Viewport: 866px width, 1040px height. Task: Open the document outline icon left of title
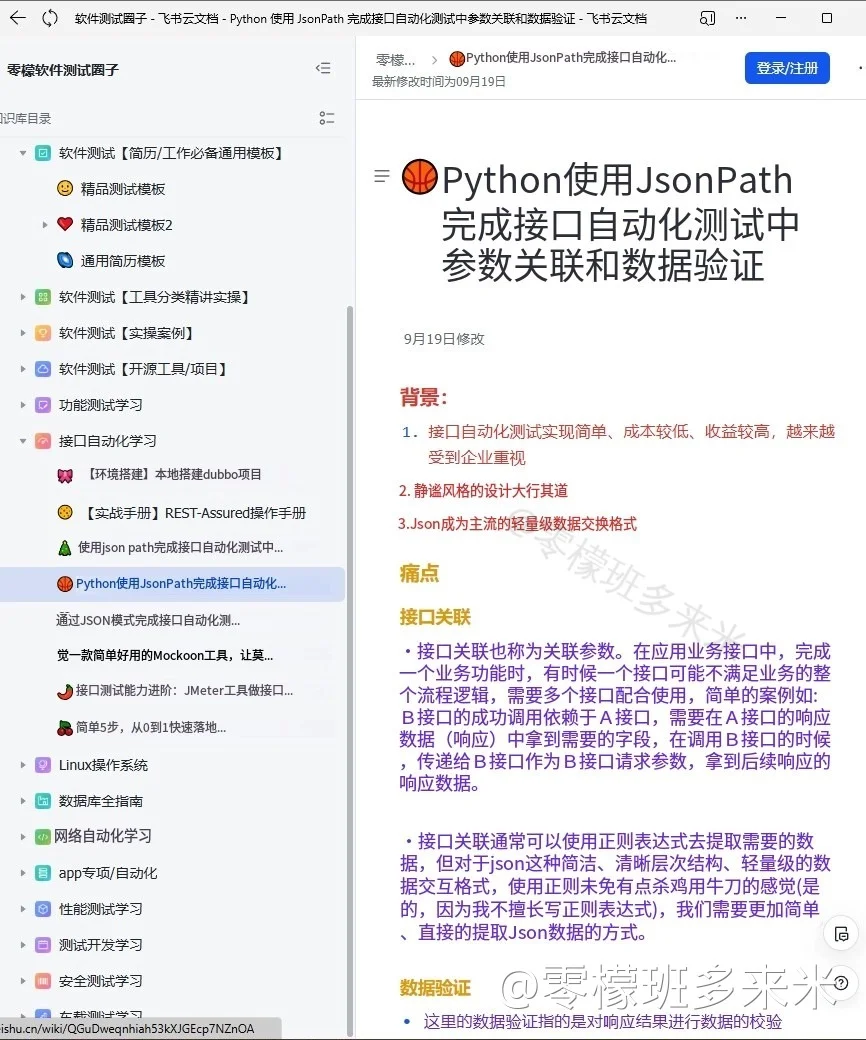click(x=381, y=175)
